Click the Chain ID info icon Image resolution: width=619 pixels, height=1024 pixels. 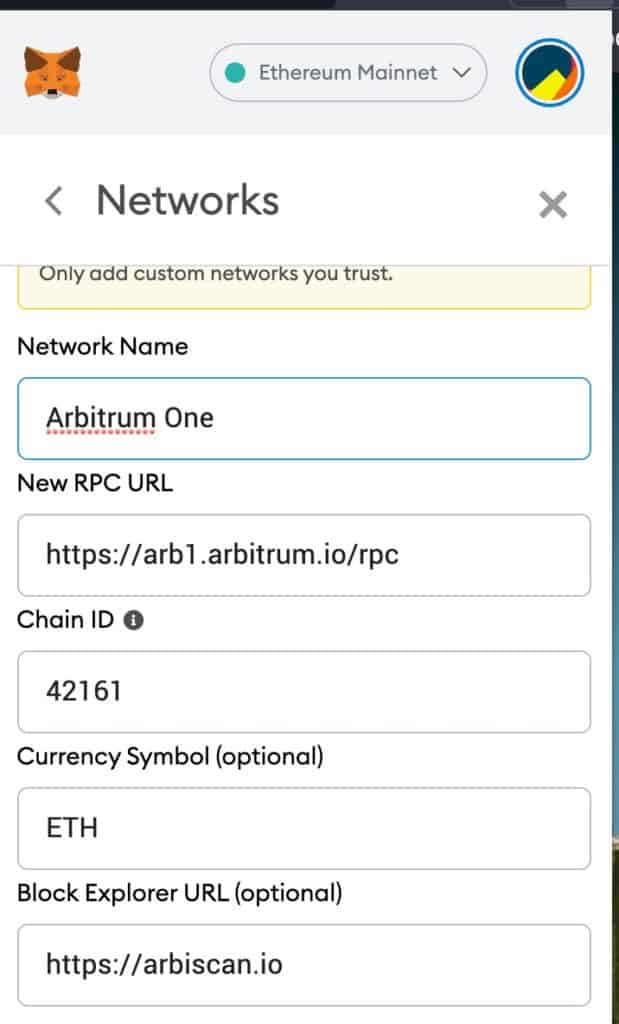133,620
